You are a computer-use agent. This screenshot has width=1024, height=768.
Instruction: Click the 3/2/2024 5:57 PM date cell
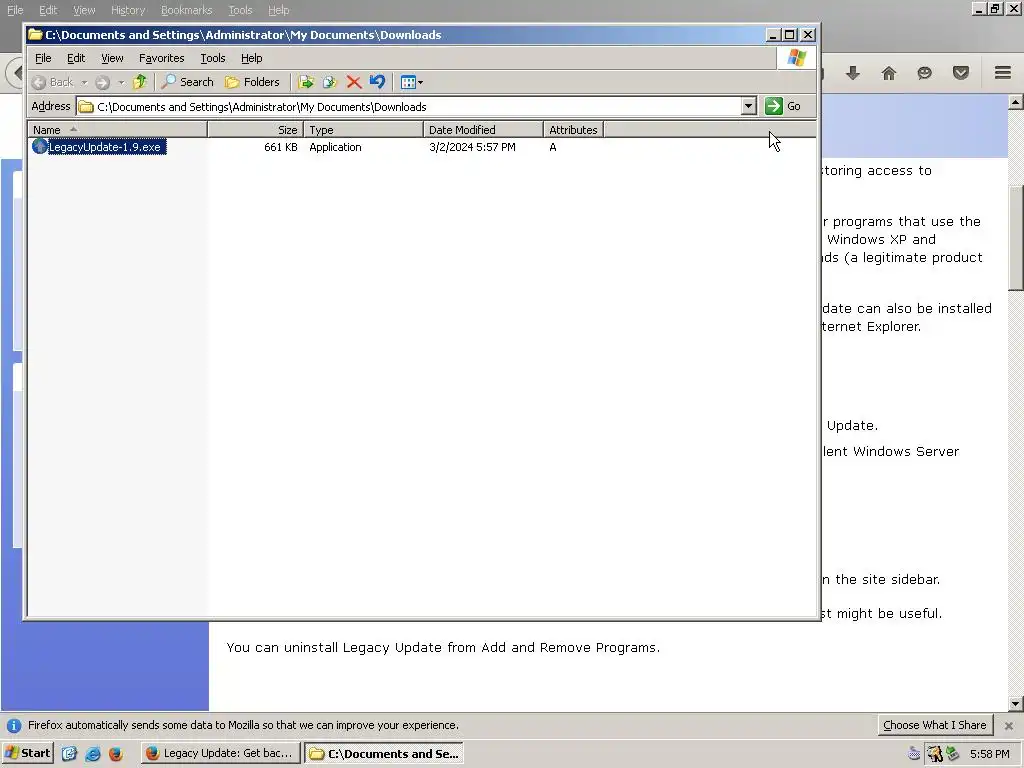click(x=472, y=147)
